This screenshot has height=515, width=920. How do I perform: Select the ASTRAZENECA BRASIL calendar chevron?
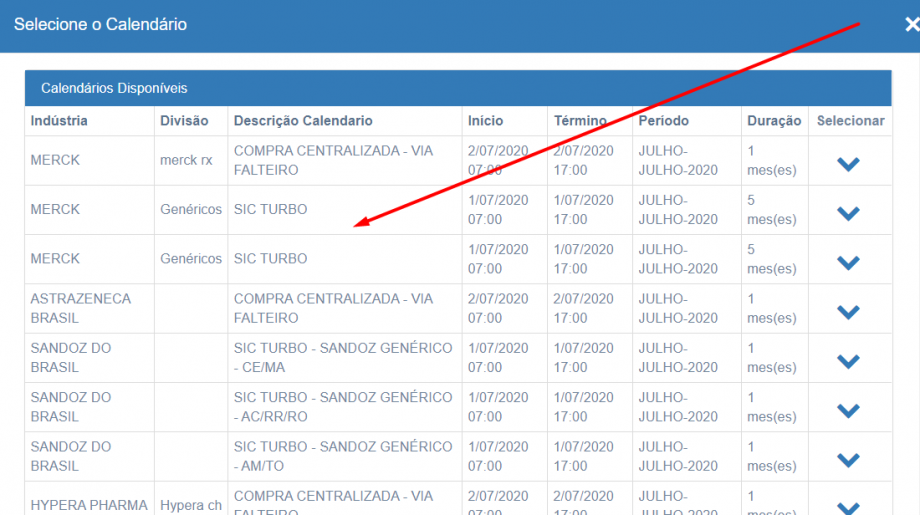[848, 312]
